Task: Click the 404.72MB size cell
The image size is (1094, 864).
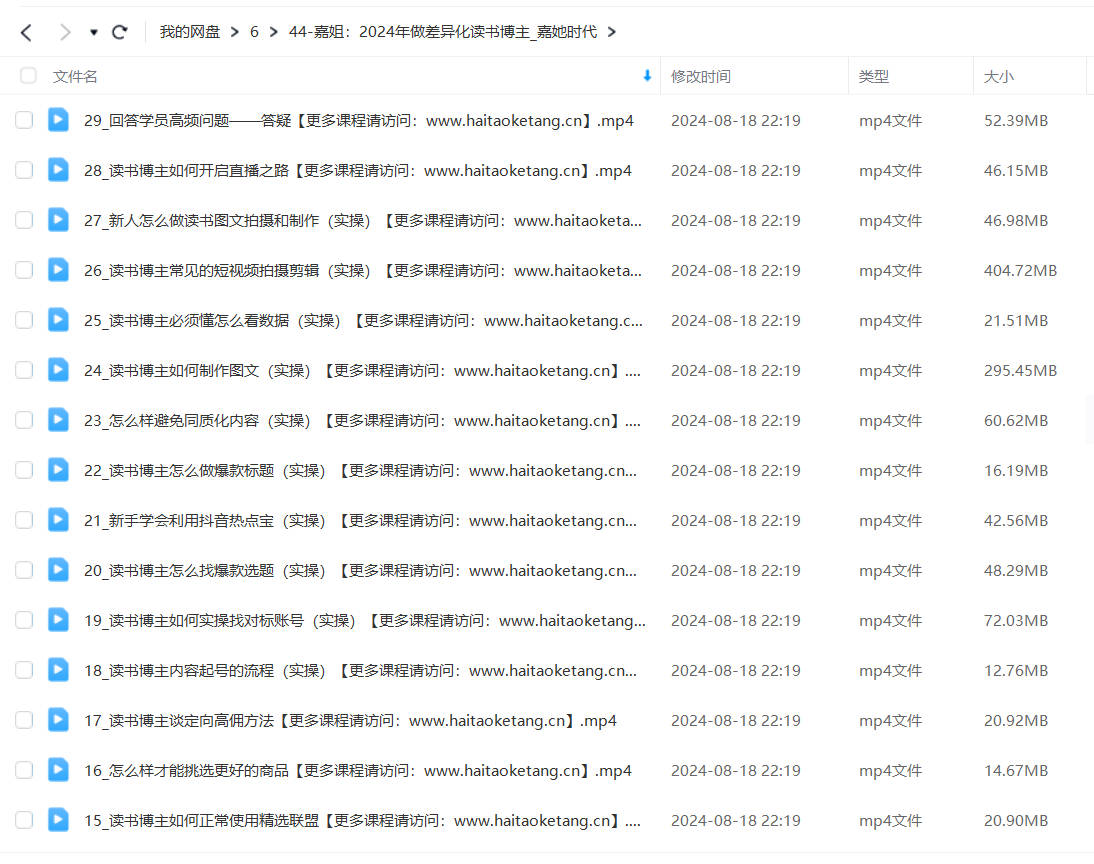Action: (x=1020, y=271)
